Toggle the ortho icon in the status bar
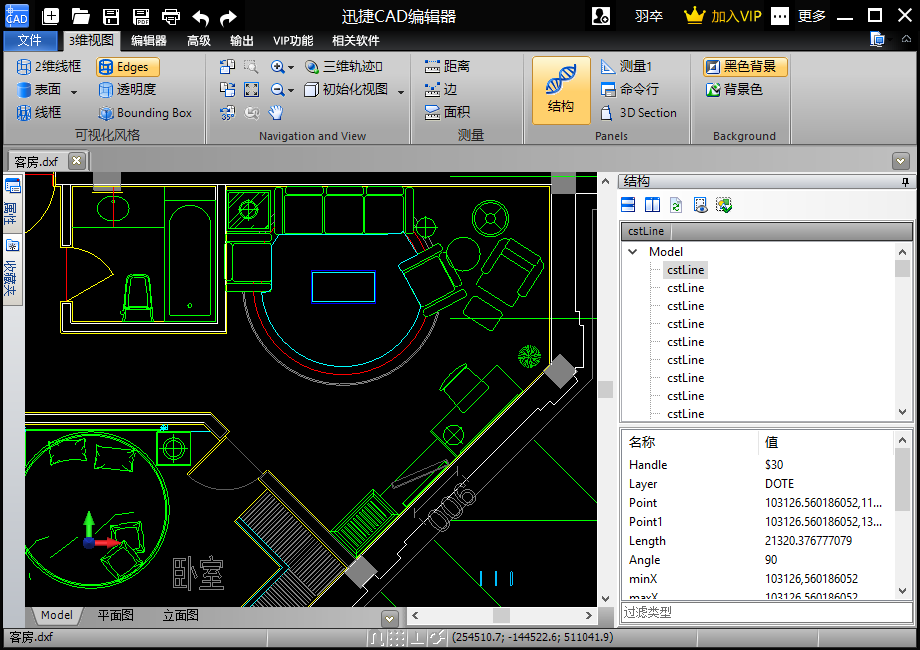920x650 pixels. (417, 637)
